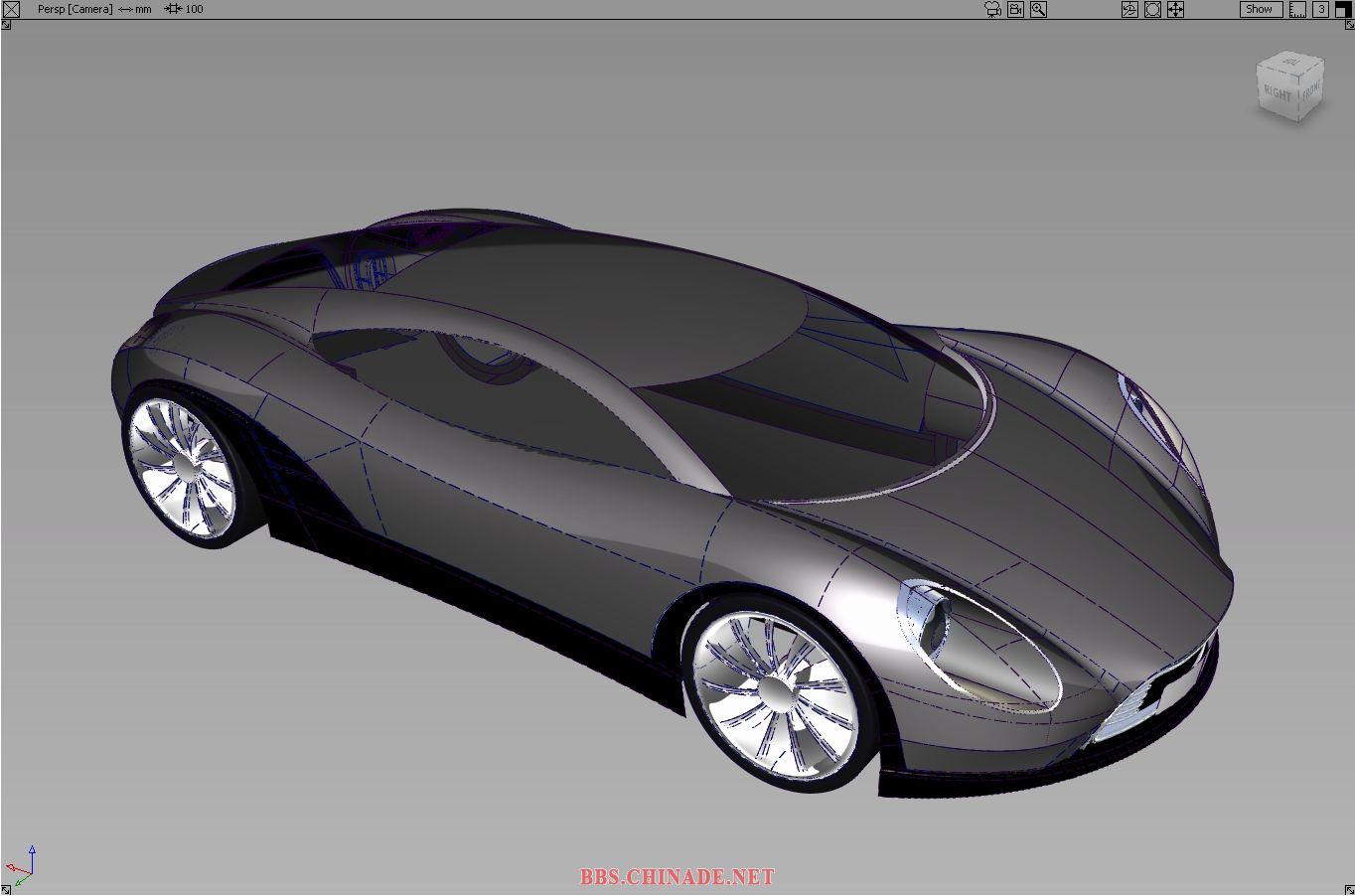Screen dimensions: 1355x896
Task: Open the Show menu button
Action: [x=1261, y=9]
